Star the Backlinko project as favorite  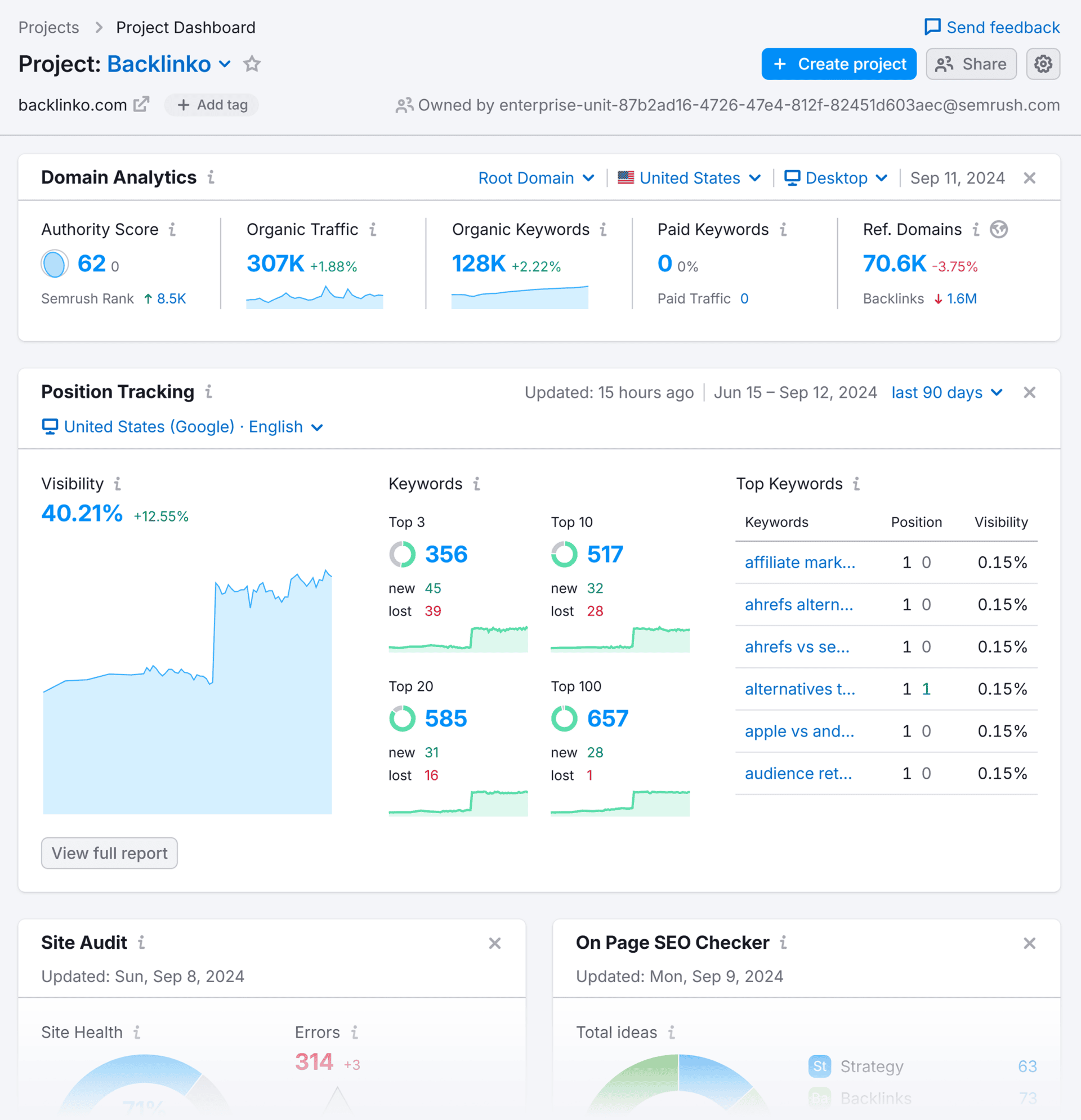tap(252, 65)
